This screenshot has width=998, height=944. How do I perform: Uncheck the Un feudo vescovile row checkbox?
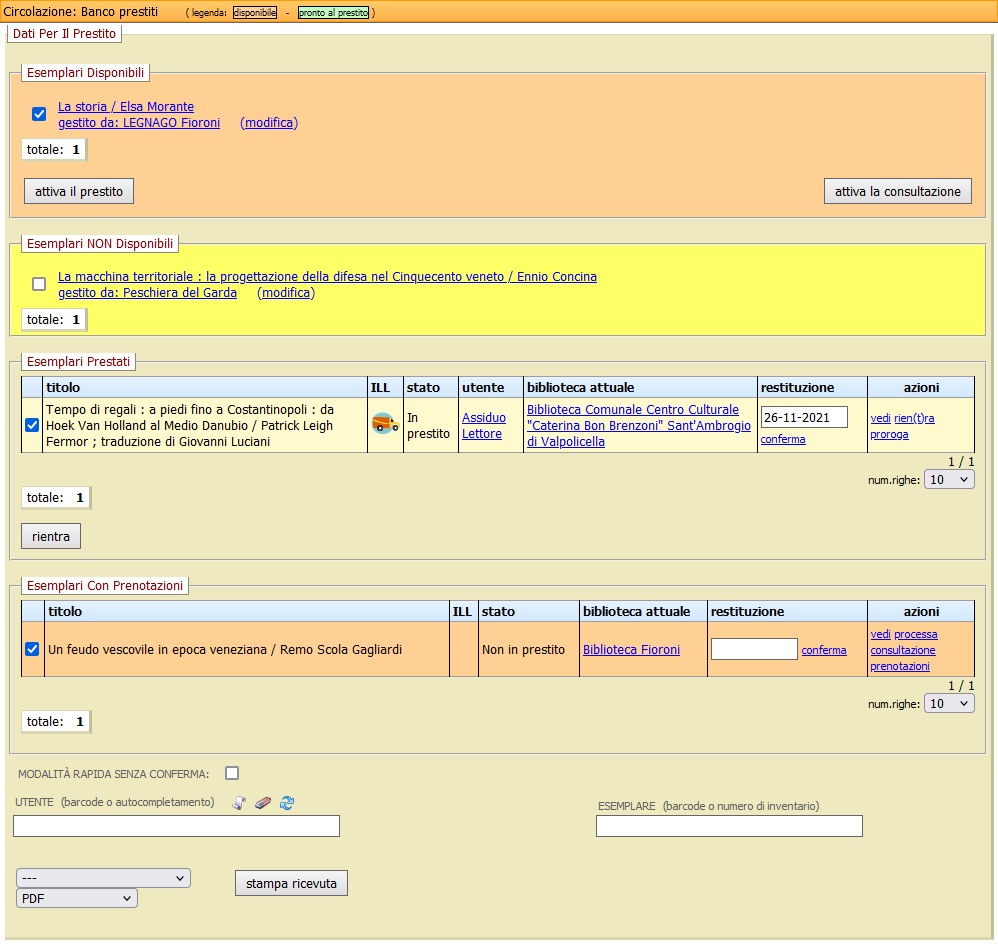coord(32,649)
